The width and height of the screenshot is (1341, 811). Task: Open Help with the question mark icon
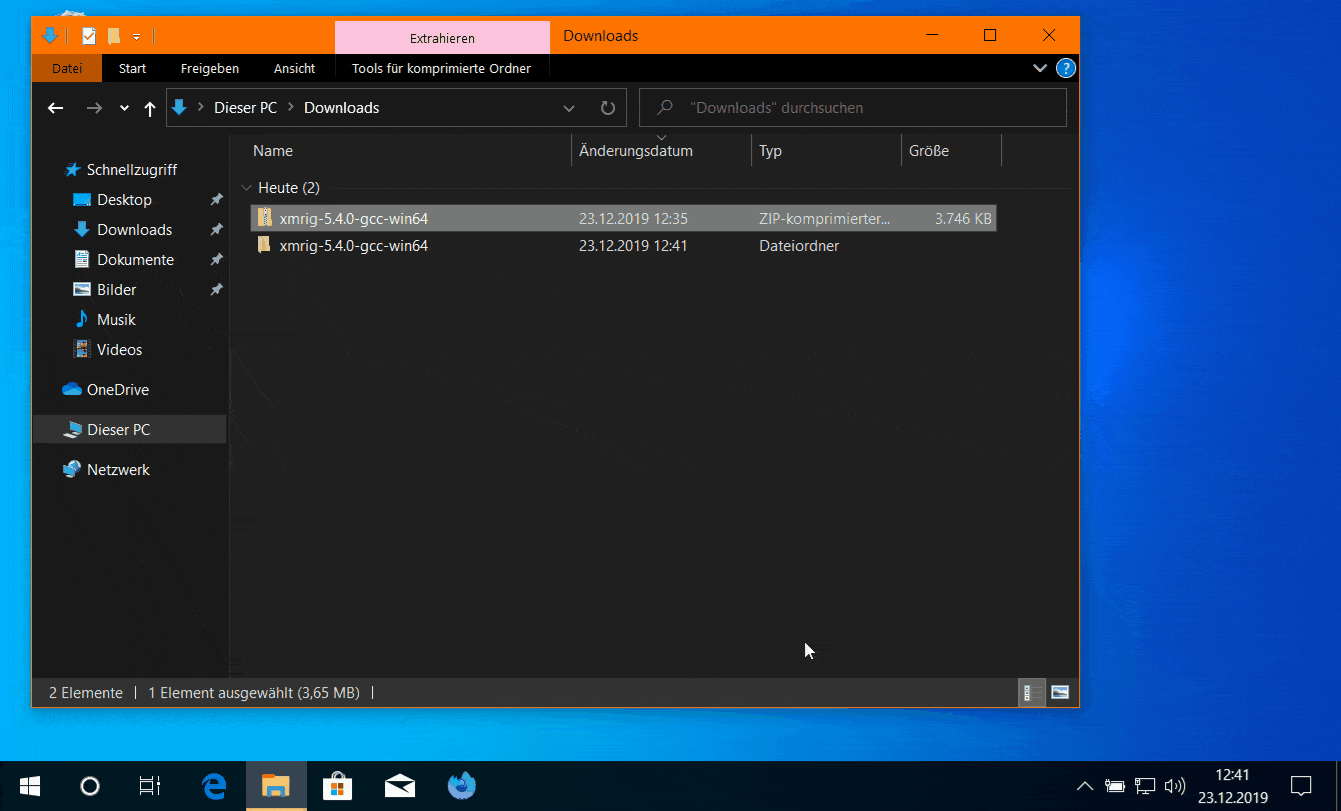click(1066, 68)
